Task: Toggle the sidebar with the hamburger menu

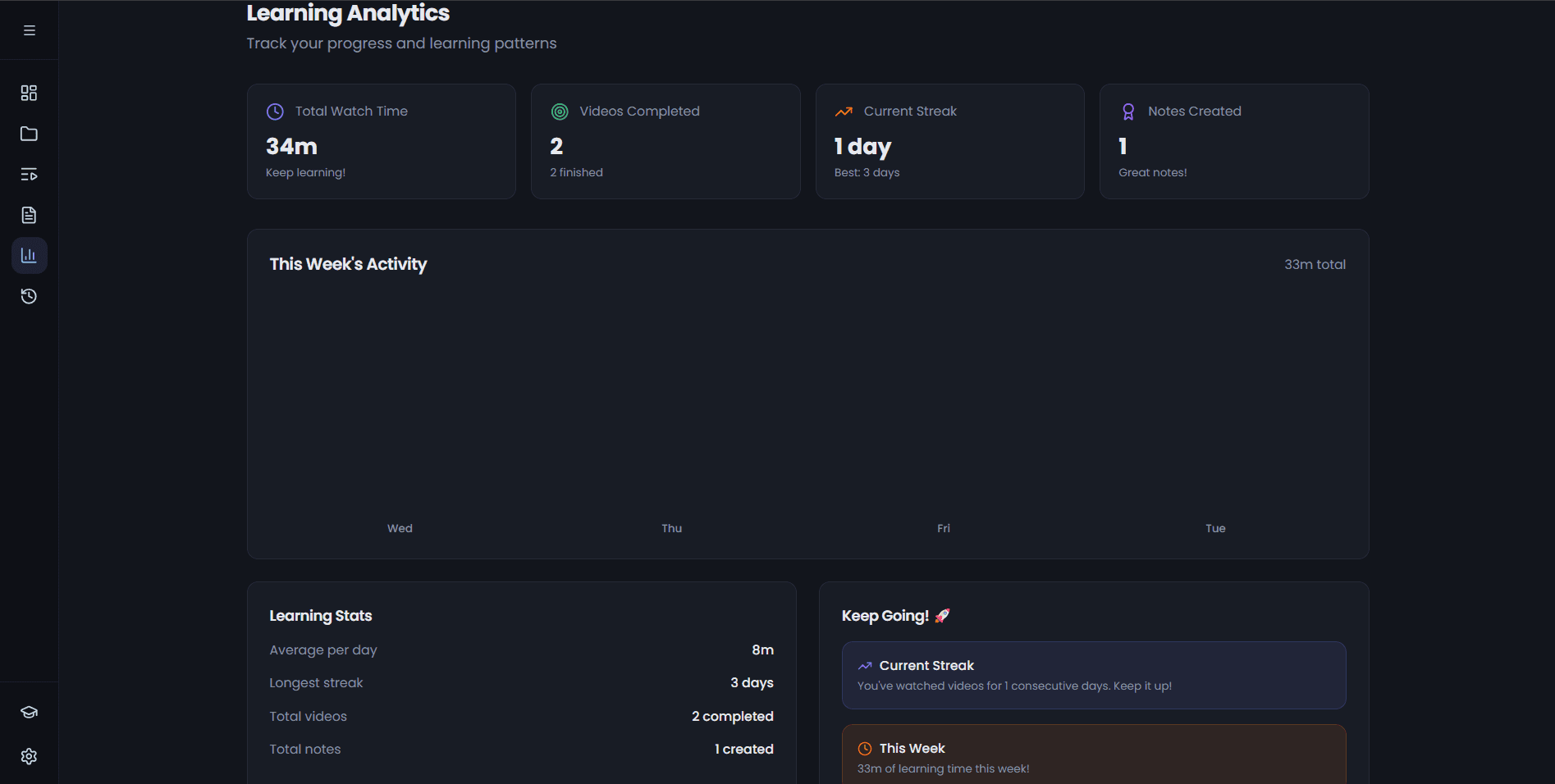Action: 29,30
